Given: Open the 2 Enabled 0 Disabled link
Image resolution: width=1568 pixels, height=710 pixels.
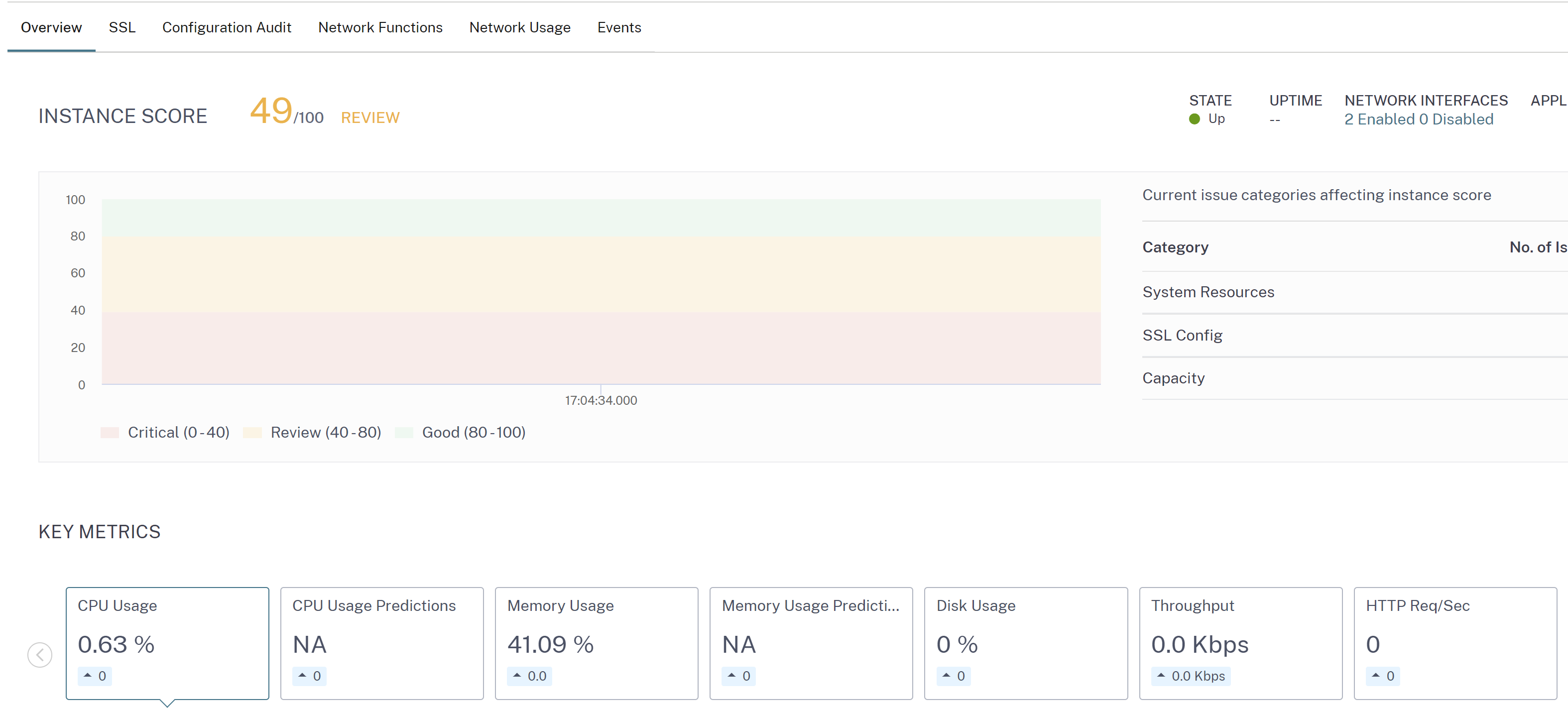Looking at the screenshot, I should click(1418, 119).
